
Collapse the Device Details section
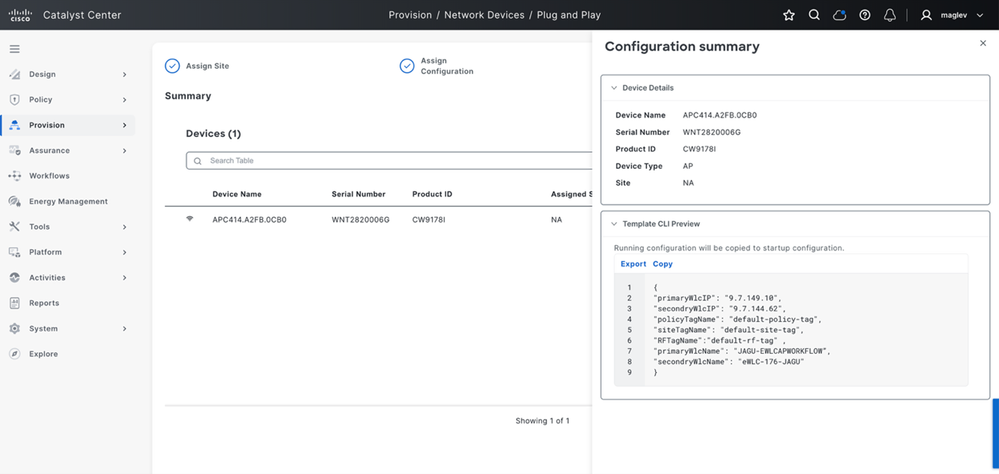614,88
